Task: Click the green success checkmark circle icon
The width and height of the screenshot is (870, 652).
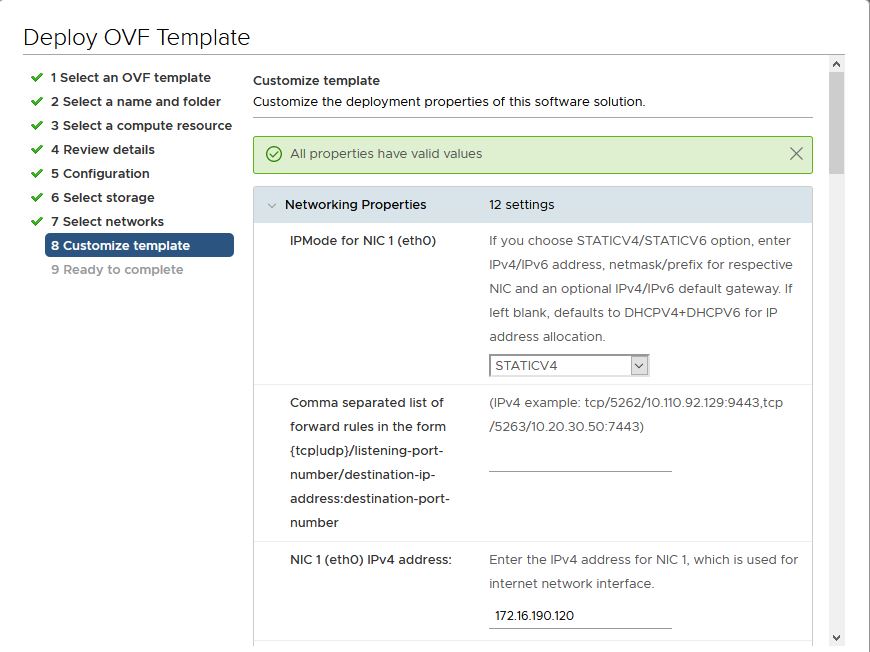Action: tap(274, 154)
